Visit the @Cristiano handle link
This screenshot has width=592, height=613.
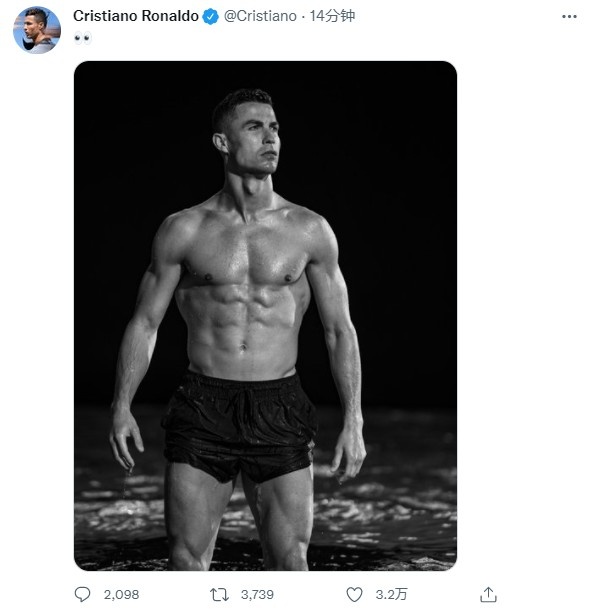point(260,16)
